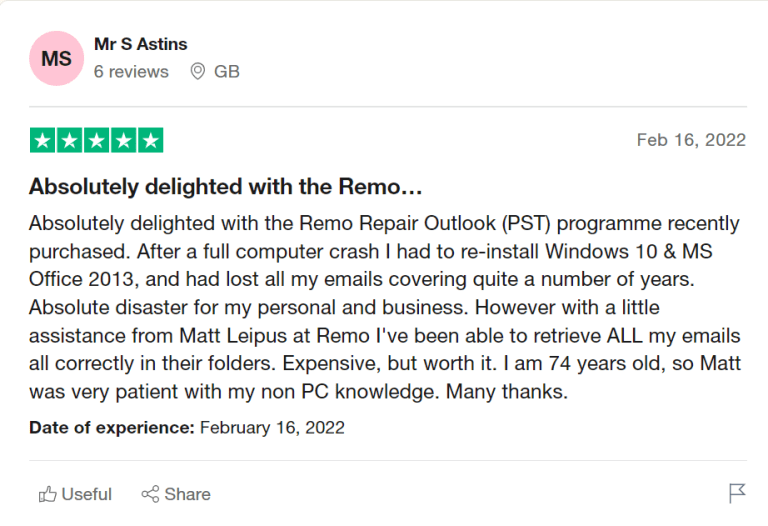Open the 'Absolutely delighted with the Remo…' title

point(226,187)
